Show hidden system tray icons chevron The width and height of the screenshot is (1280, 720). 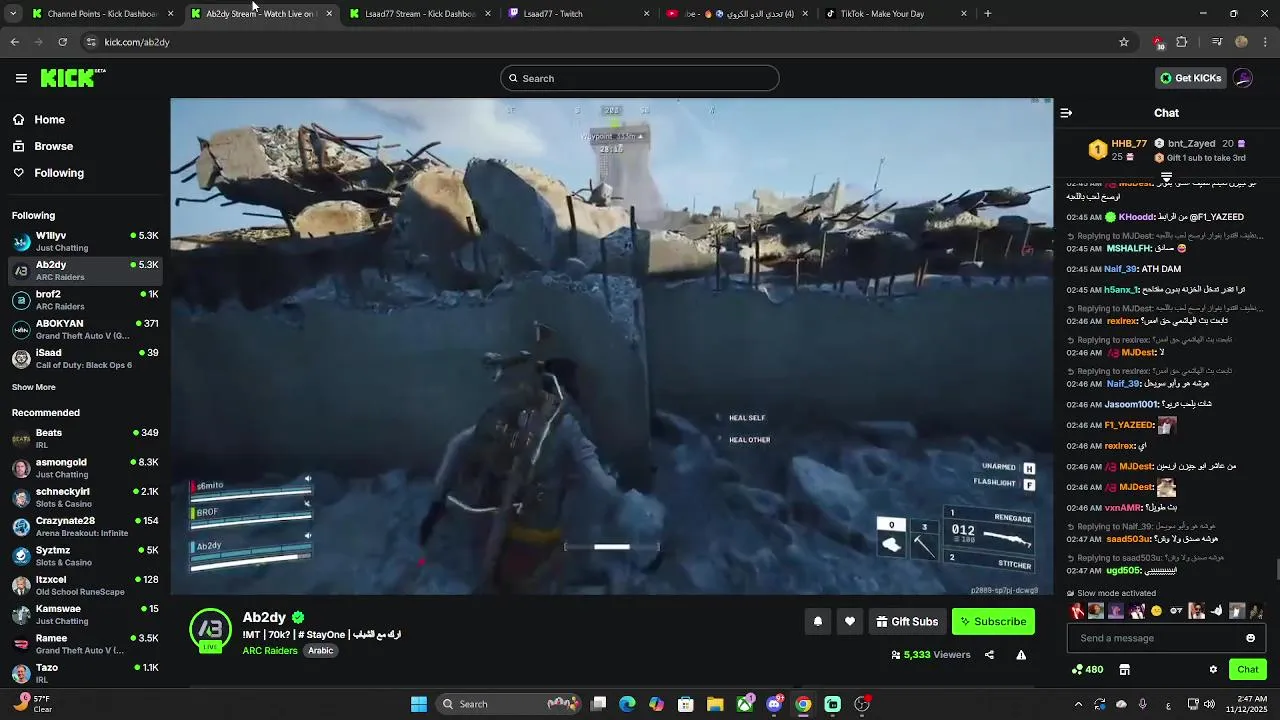click(x=1078, y=704)
